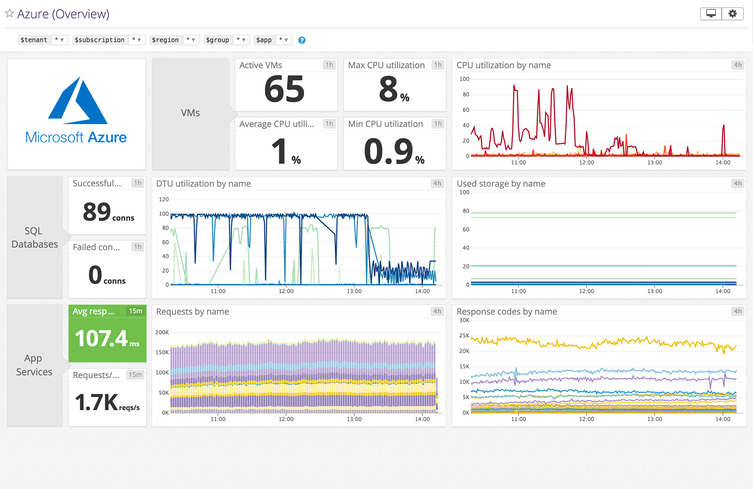The height and width of the screenshot is (489, 753).
Task: Open the $tenant variable dropdown
Action: pyautogui.click(x=59, y=40)
